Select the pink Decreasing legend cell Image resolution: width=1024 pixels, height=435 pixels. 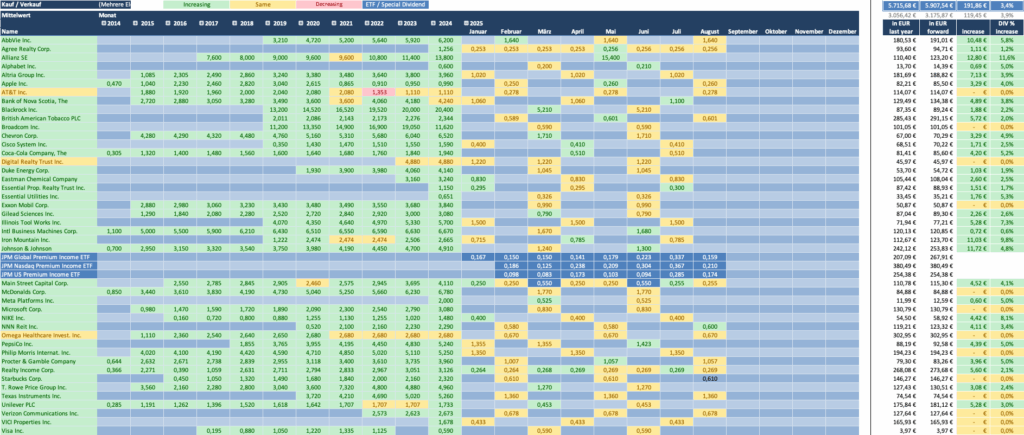coord(328,5)
